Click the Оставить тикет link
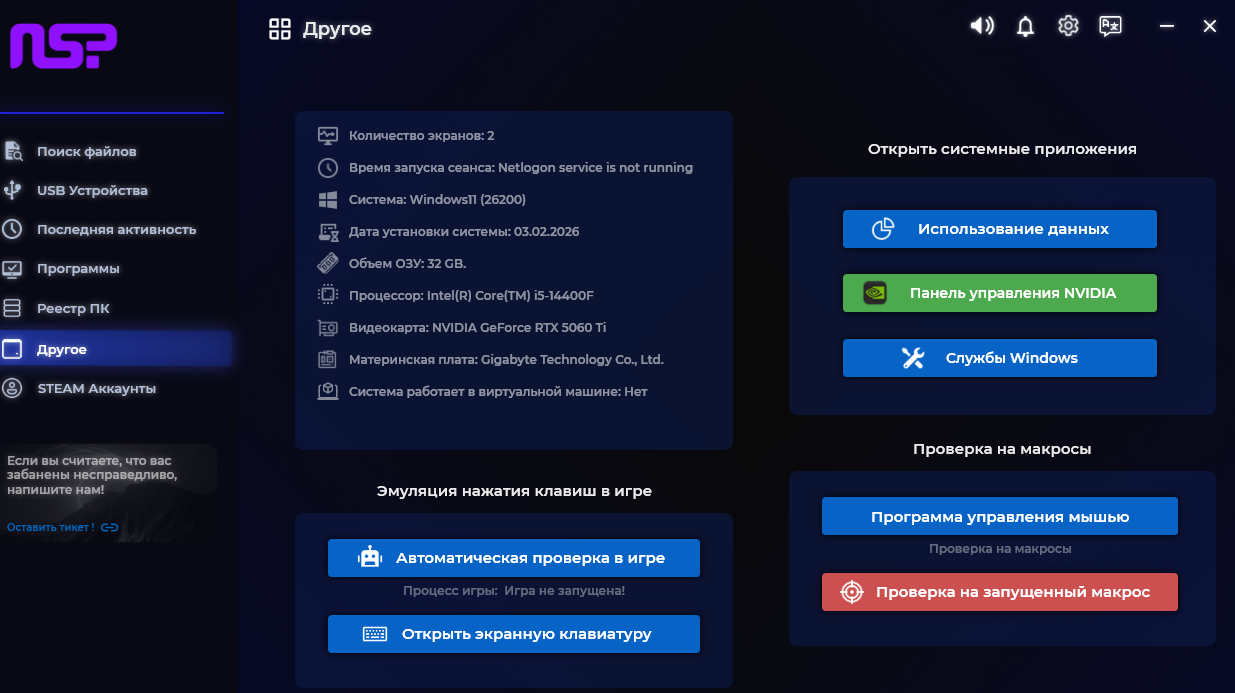Screen dimensions: 1235x693 [x=50, y=527]
